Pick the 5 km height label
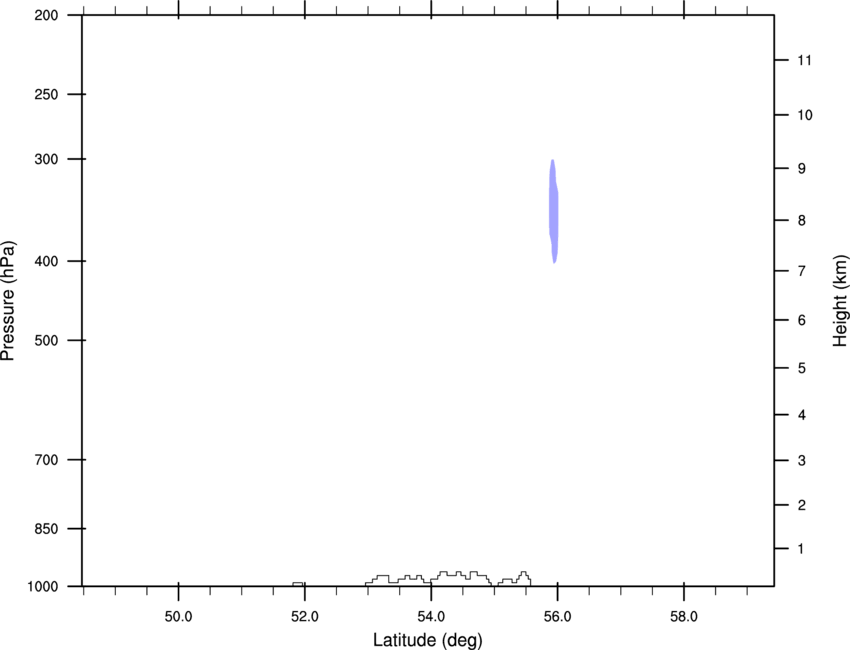Screen dimensions: 850x650 pos(802,369)
